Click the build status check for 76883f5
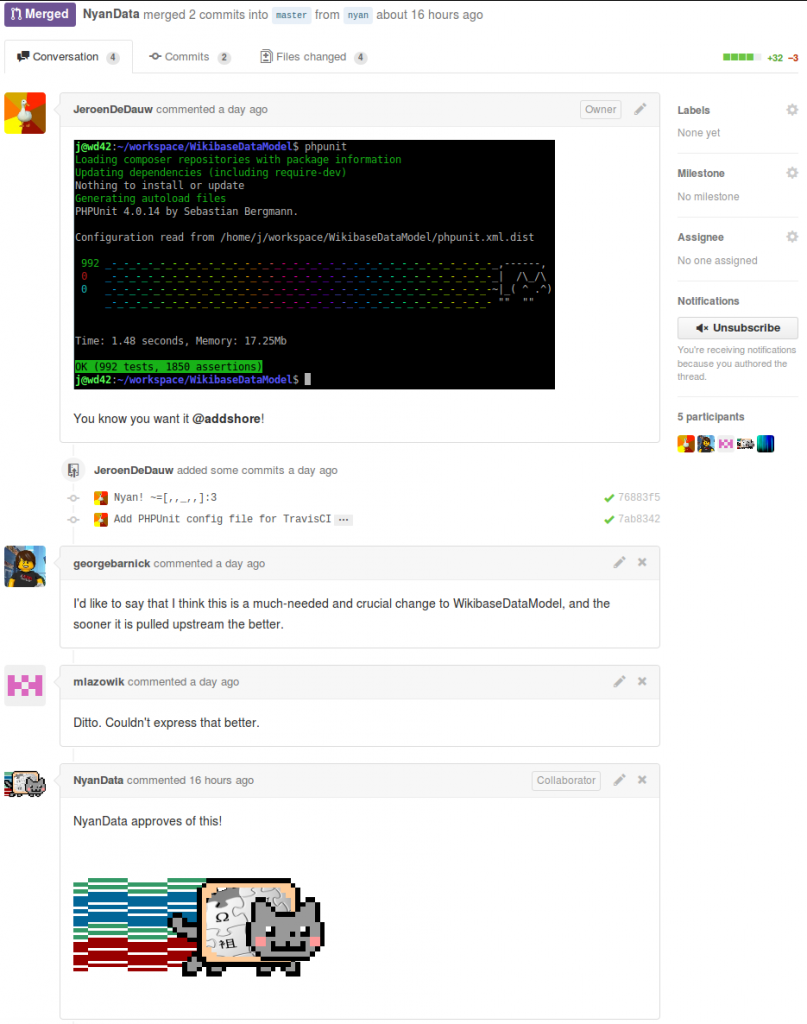Screen dimensions: 807x1024 [x=609, y=498]
